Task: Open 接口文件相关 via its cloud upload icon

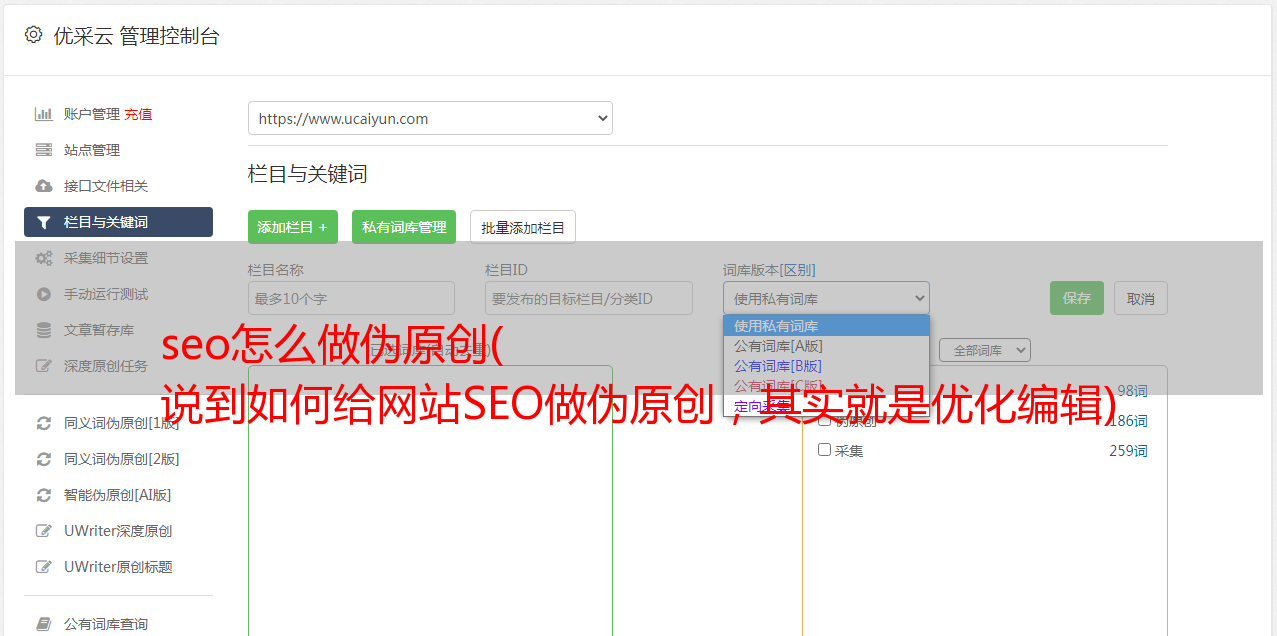Action: tap(43, 186)
